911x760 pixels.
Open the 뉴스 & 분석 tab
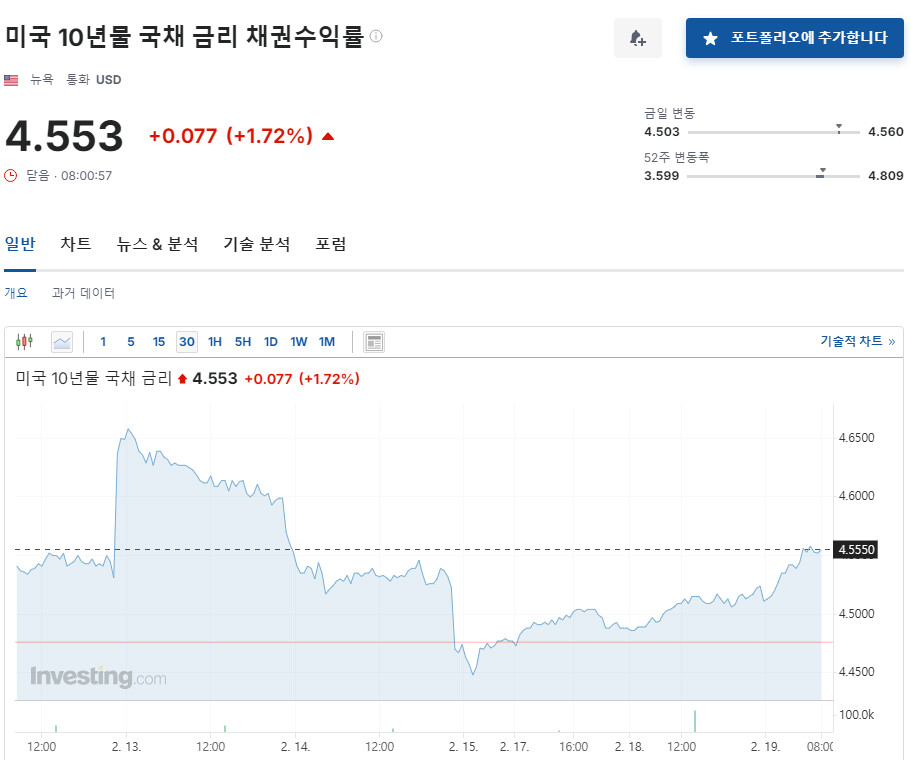click(157, 244)
